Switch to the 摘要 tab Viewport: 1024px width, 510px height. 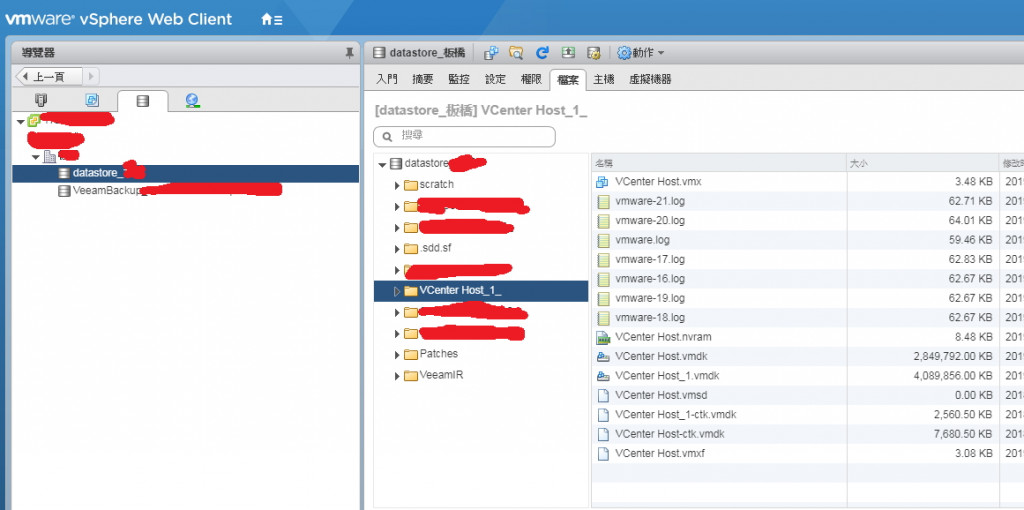click(423, 79)
